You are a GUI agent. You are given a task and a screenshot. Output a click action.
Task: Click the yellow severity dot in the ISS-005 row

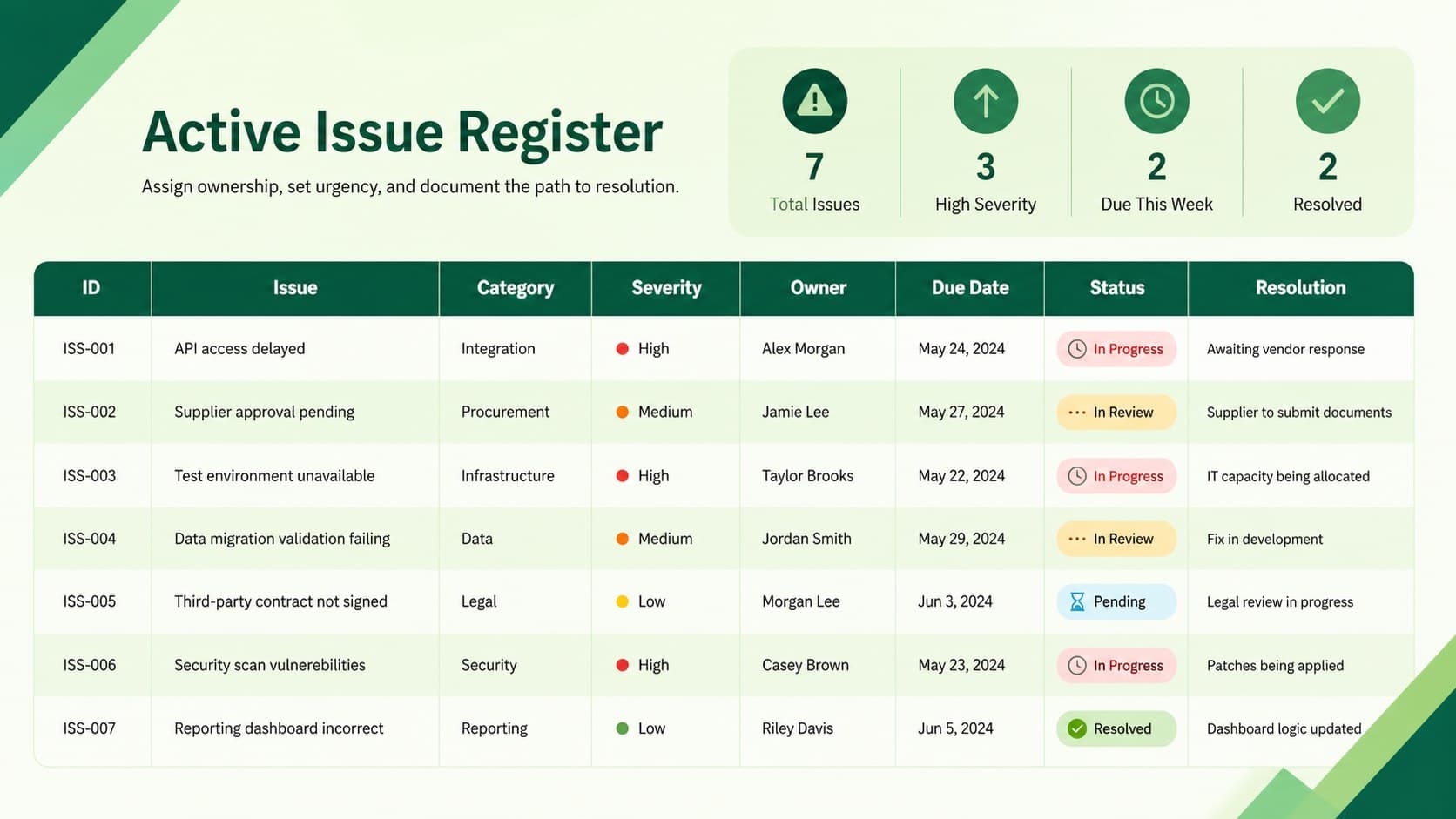[623, 601]
